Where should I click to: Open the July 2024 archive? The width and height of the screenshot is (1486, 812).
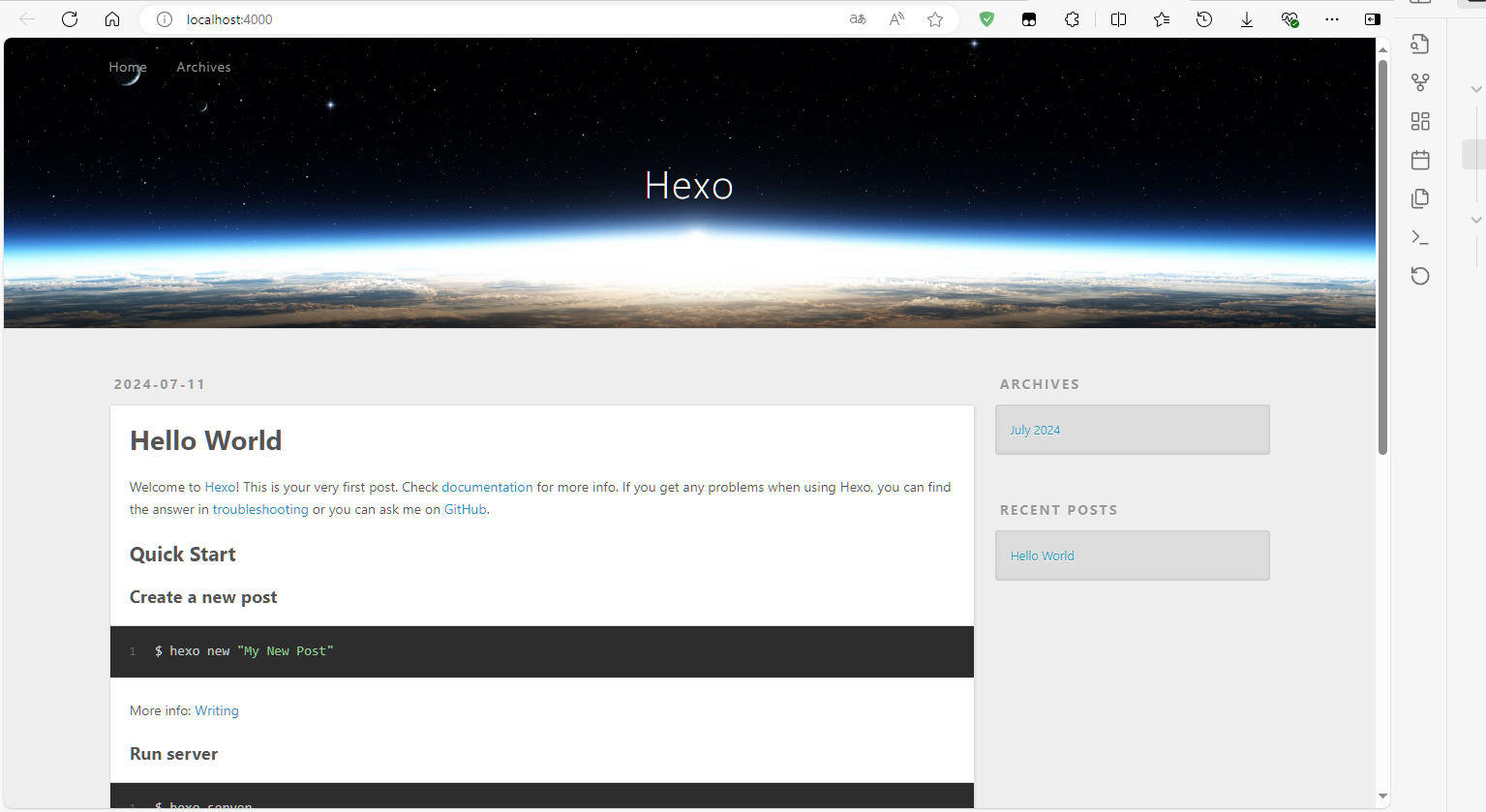1035,430
